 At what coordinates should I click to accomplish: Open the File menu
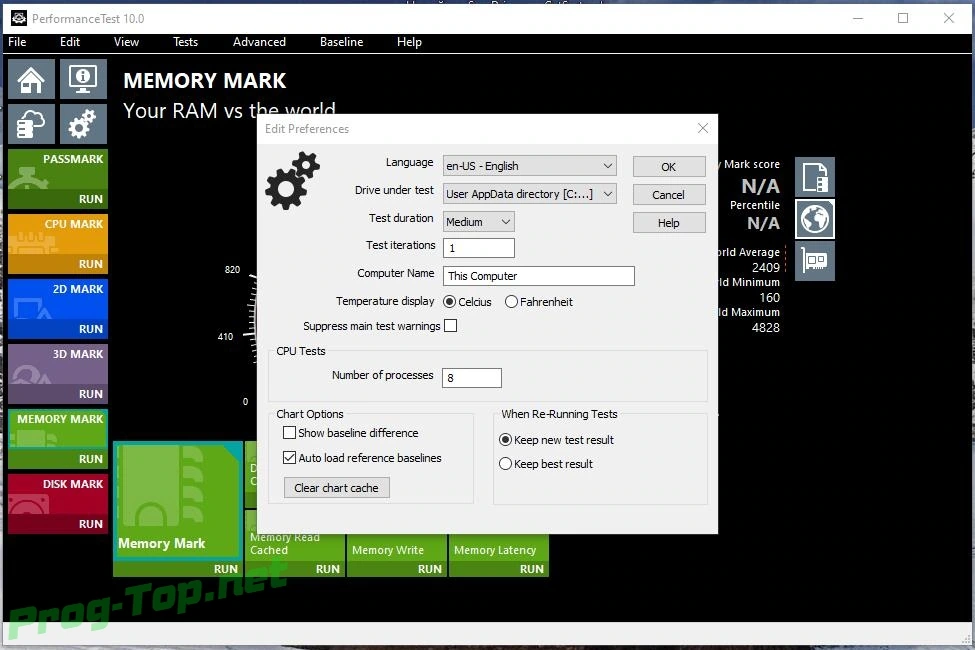point(17,42)
